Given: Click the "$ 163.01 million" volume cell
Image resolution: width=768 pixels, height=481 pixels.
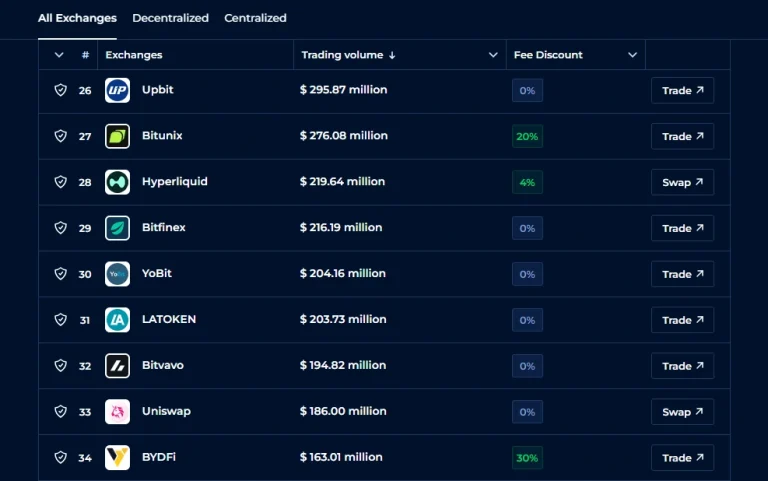Looking at the screenshot, I should pos(341,457).
